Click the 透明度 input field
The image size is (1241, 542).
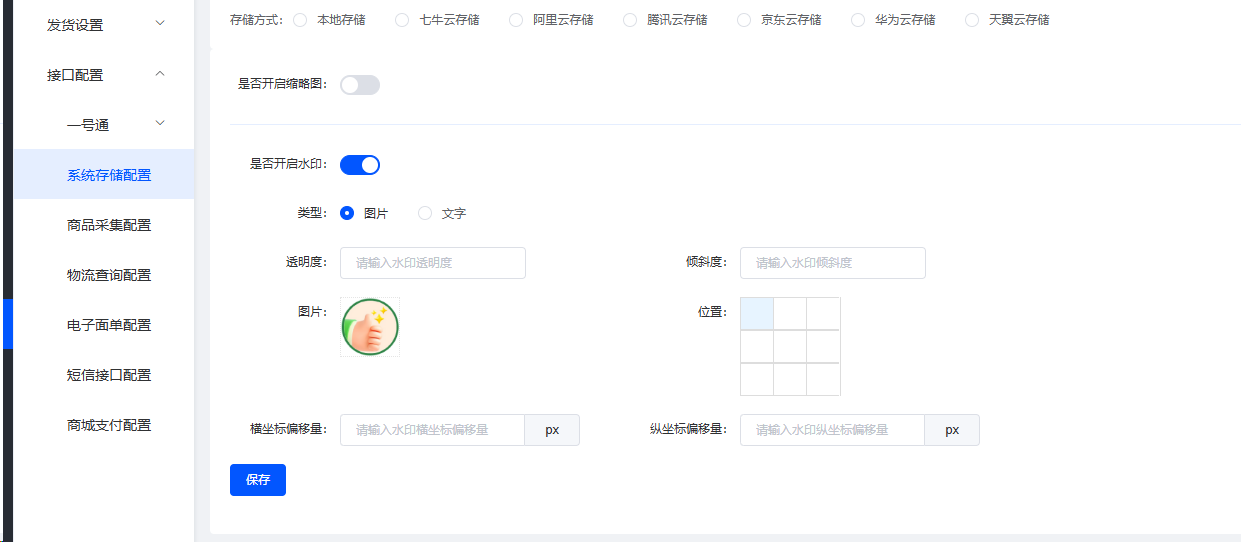click(x=433, y=263)
